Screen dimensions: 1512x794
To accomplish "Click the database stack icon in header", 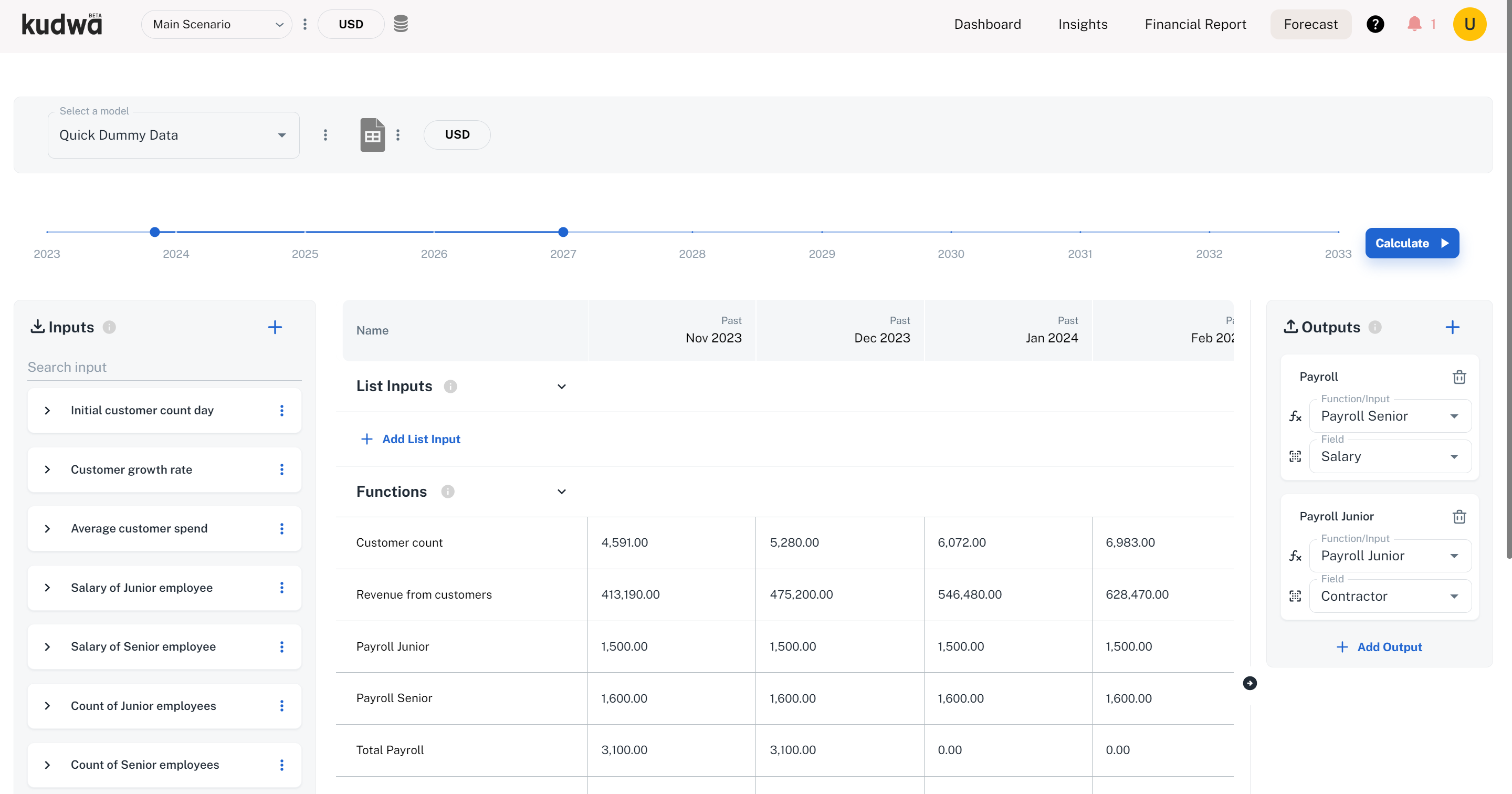I will pyautogui.click(x=400, y=24).
